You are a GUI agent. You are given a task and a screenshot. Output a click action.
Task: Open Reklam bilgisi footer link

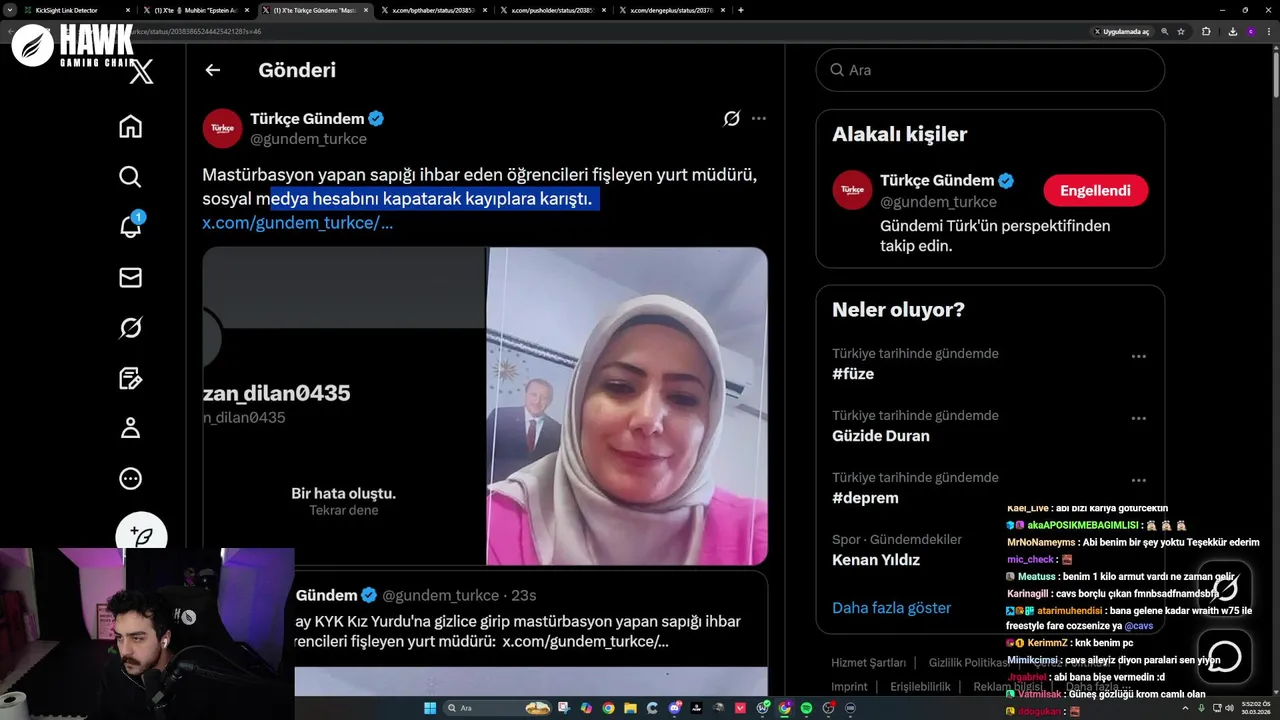pyautogui.click(x=1008, y=687)
